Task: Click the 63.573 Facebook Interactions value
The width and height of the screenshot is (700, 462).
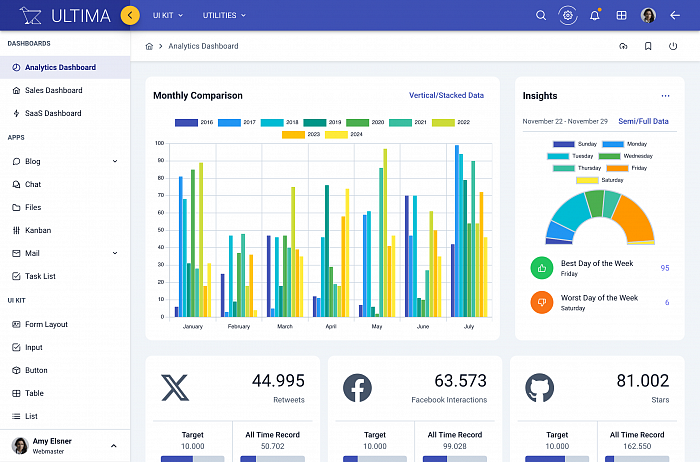Action: 460,381
